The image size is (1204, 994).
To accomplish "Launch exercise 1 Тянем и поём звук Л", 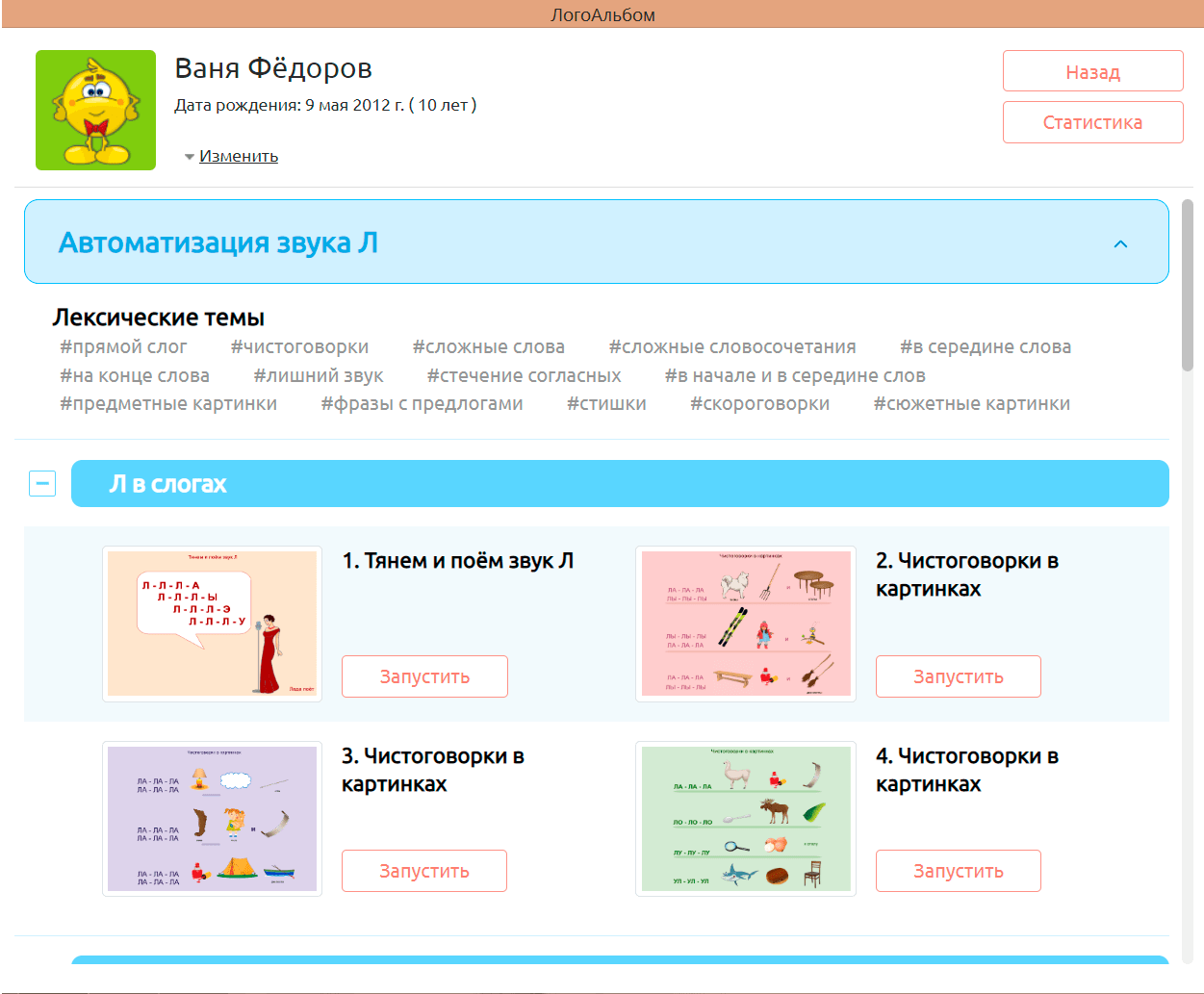I will [x=424, y=676].
